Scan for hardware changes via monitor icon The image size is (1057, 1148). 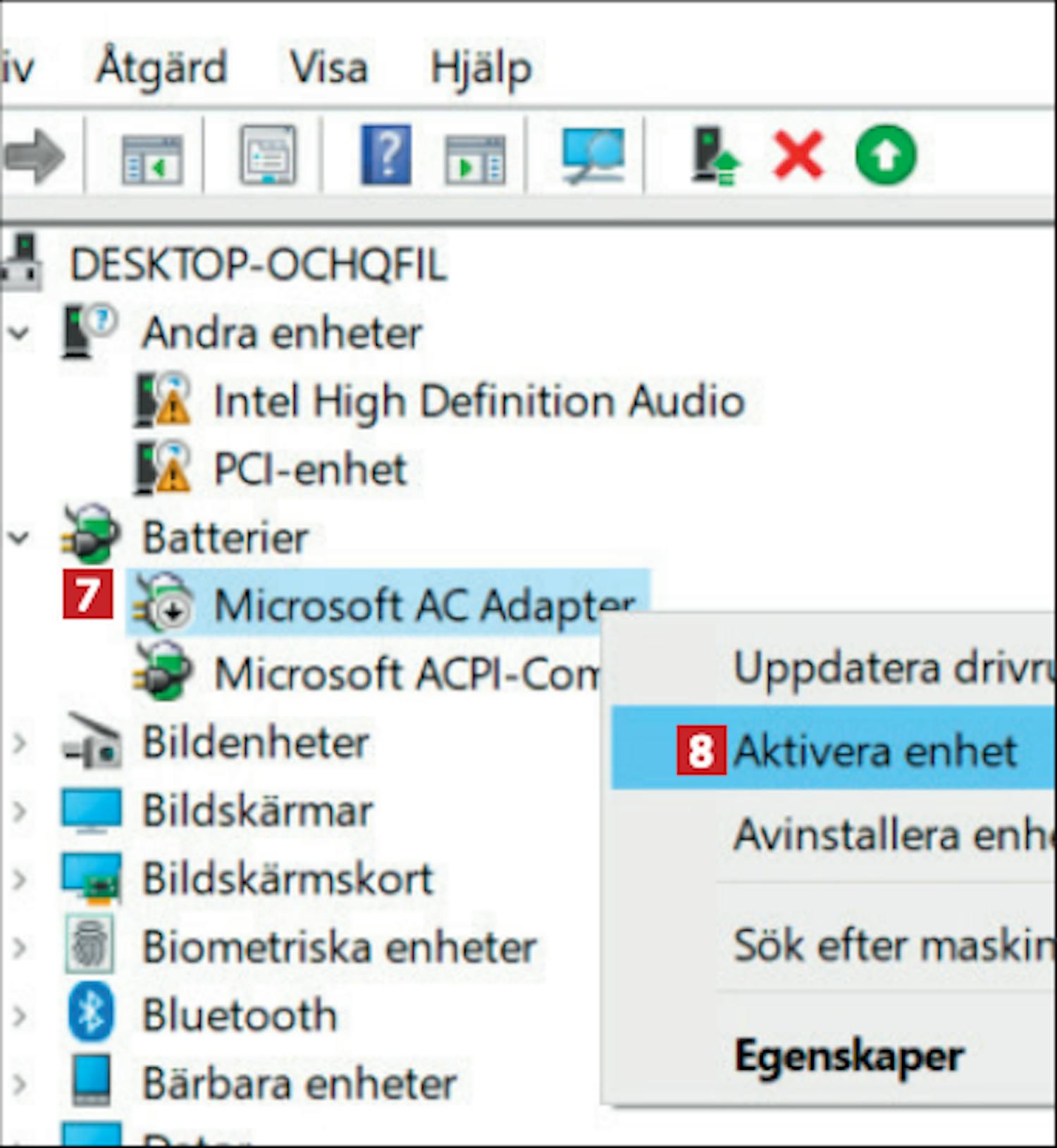coord(593,156)
